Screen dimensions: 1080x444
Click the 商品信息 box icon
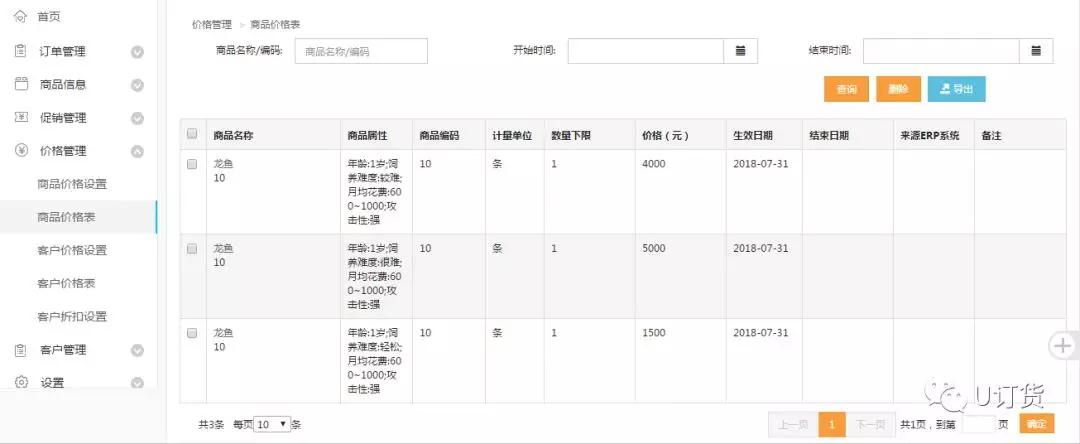[x=21, y=84]
